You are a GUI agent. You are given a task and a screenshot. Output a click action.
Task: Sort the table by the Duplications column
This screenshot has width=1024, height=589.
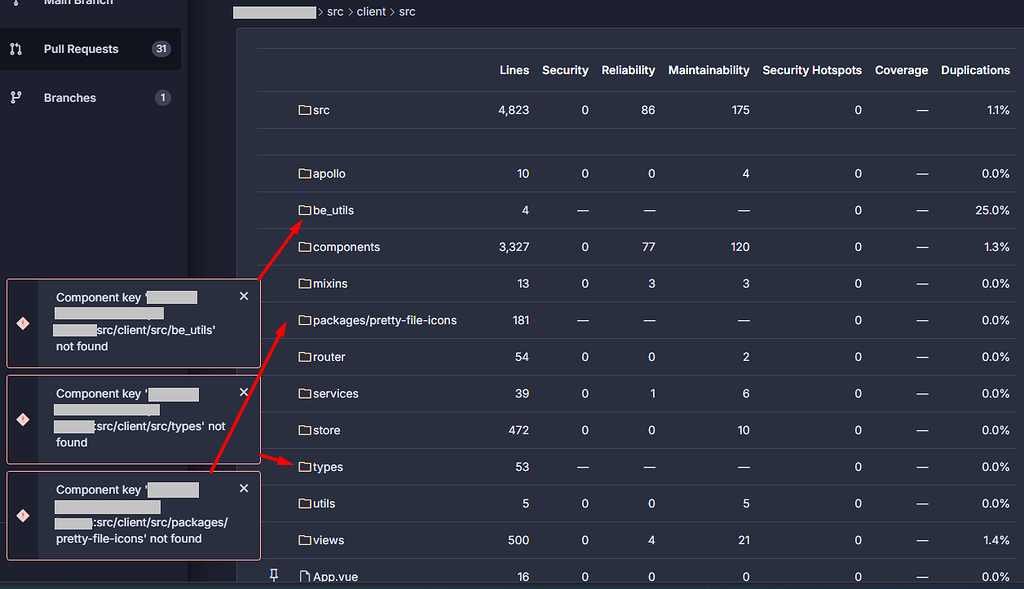pos(975,70)
